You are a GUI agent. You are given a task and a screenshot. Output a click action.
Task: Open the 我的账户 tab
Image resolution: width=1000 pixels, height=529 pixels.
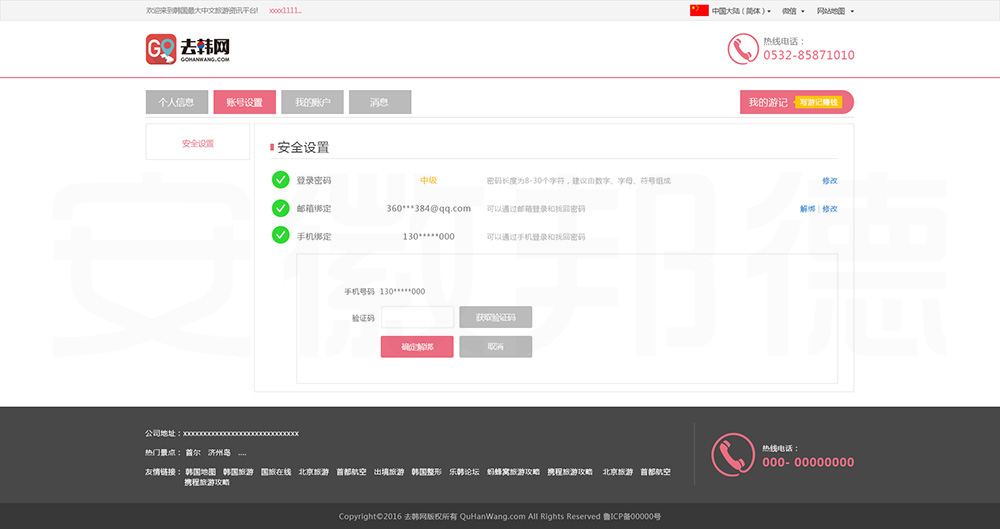pos(312,102)
